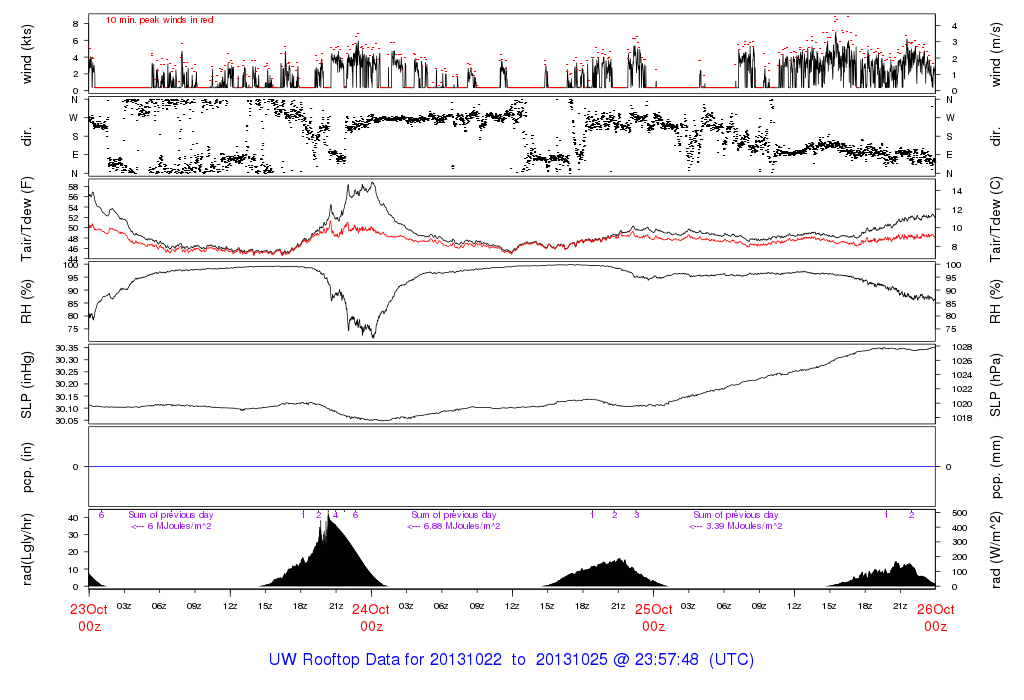The height and width of the screenshot is (700, 1024).
Task: Select the 'pcp. (in)' axis label
Action: [28, 467]
